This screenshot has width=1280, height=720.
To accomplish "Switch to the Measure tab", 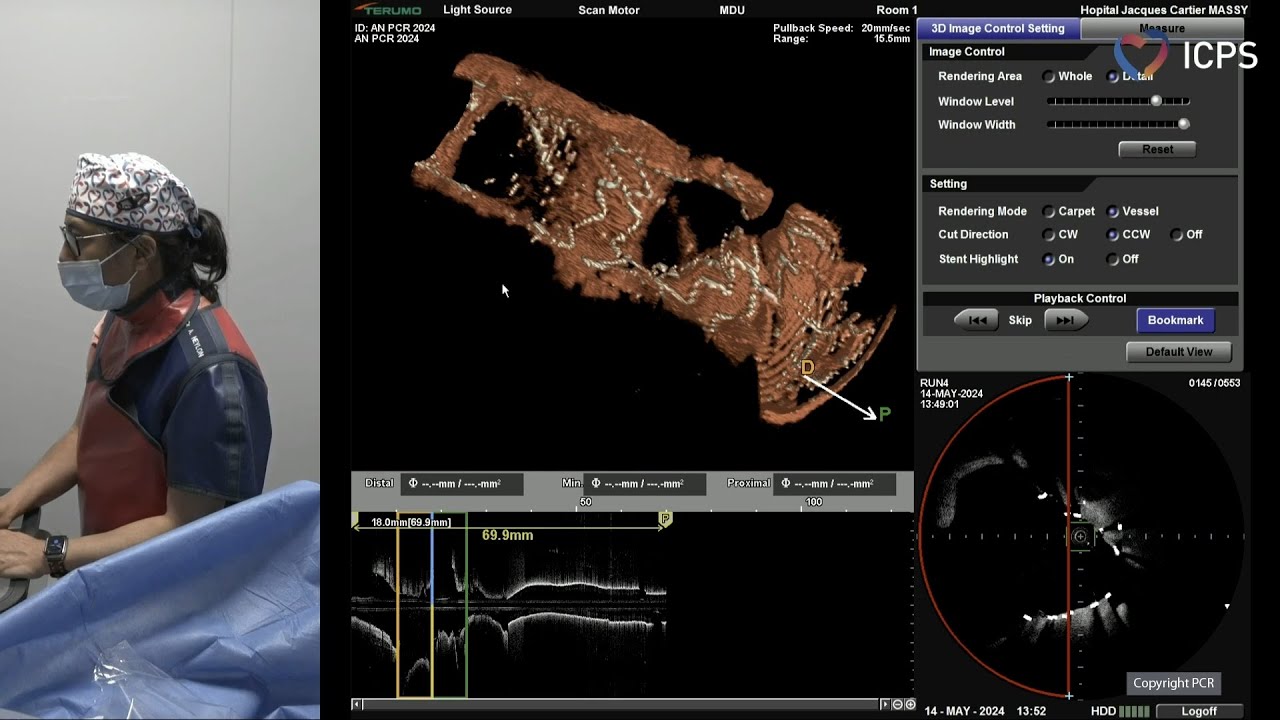I will pos(1162,28).
